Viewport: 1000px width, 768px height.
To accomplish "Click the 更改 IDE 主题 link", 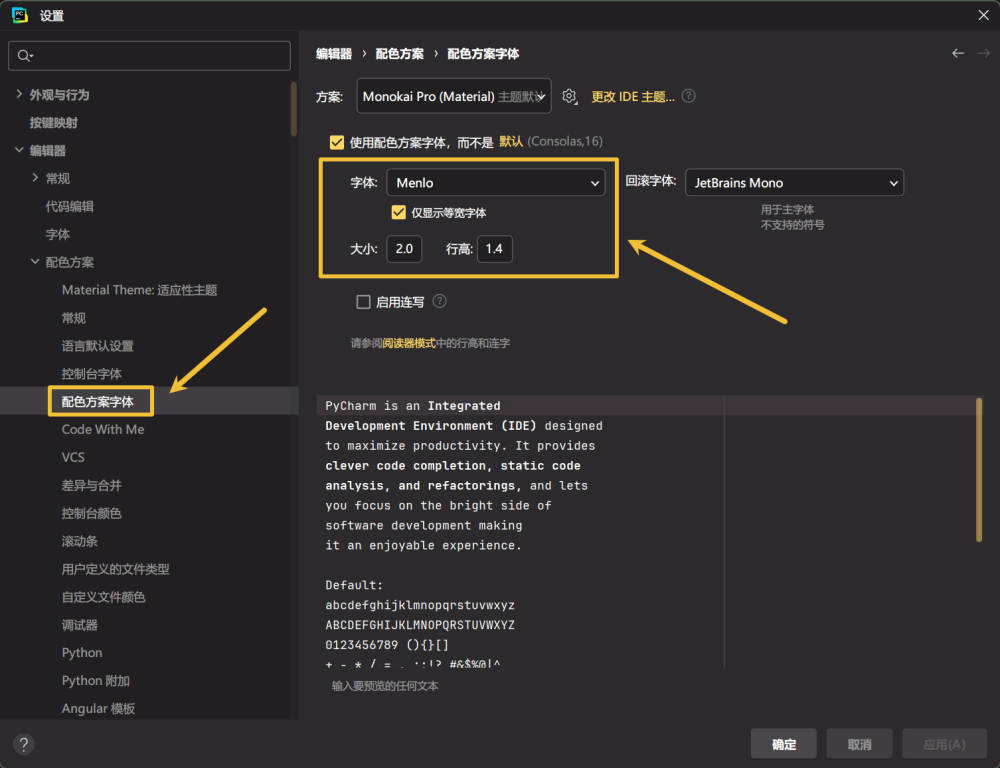I will point(633,97).
